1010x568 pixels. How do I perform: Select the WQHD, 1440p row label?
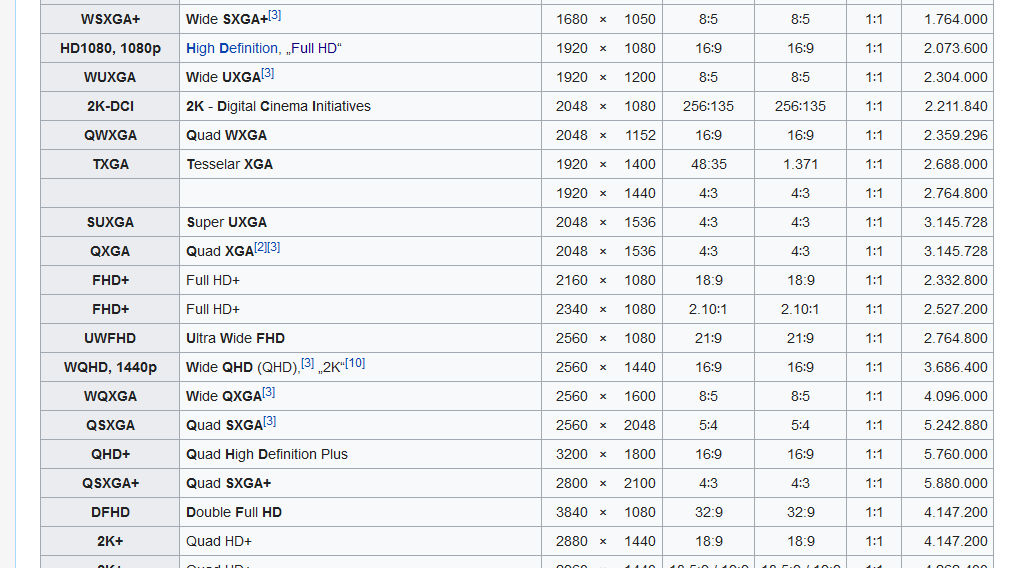point(110,367)
